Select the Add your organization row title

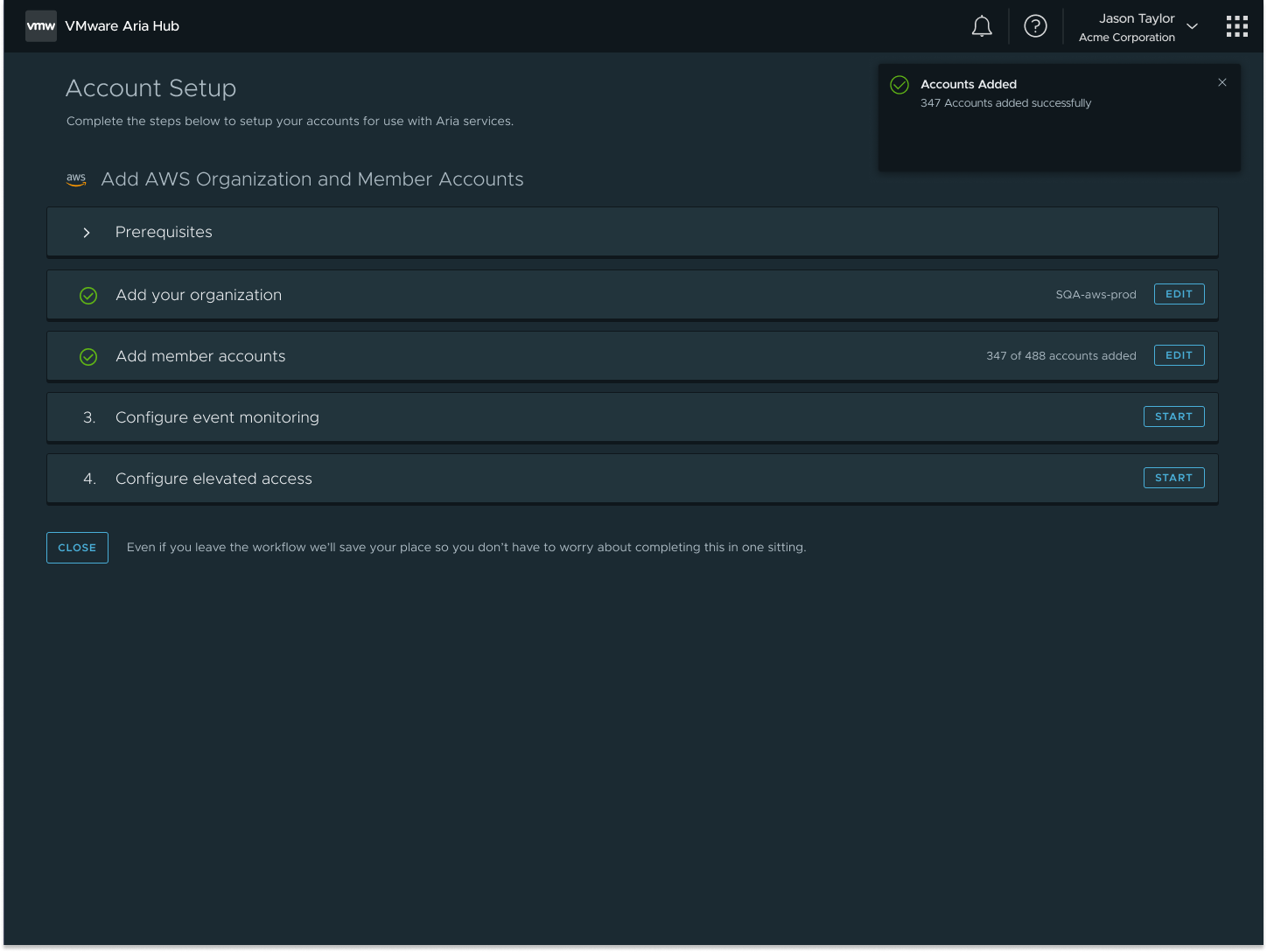coord(199,295)
